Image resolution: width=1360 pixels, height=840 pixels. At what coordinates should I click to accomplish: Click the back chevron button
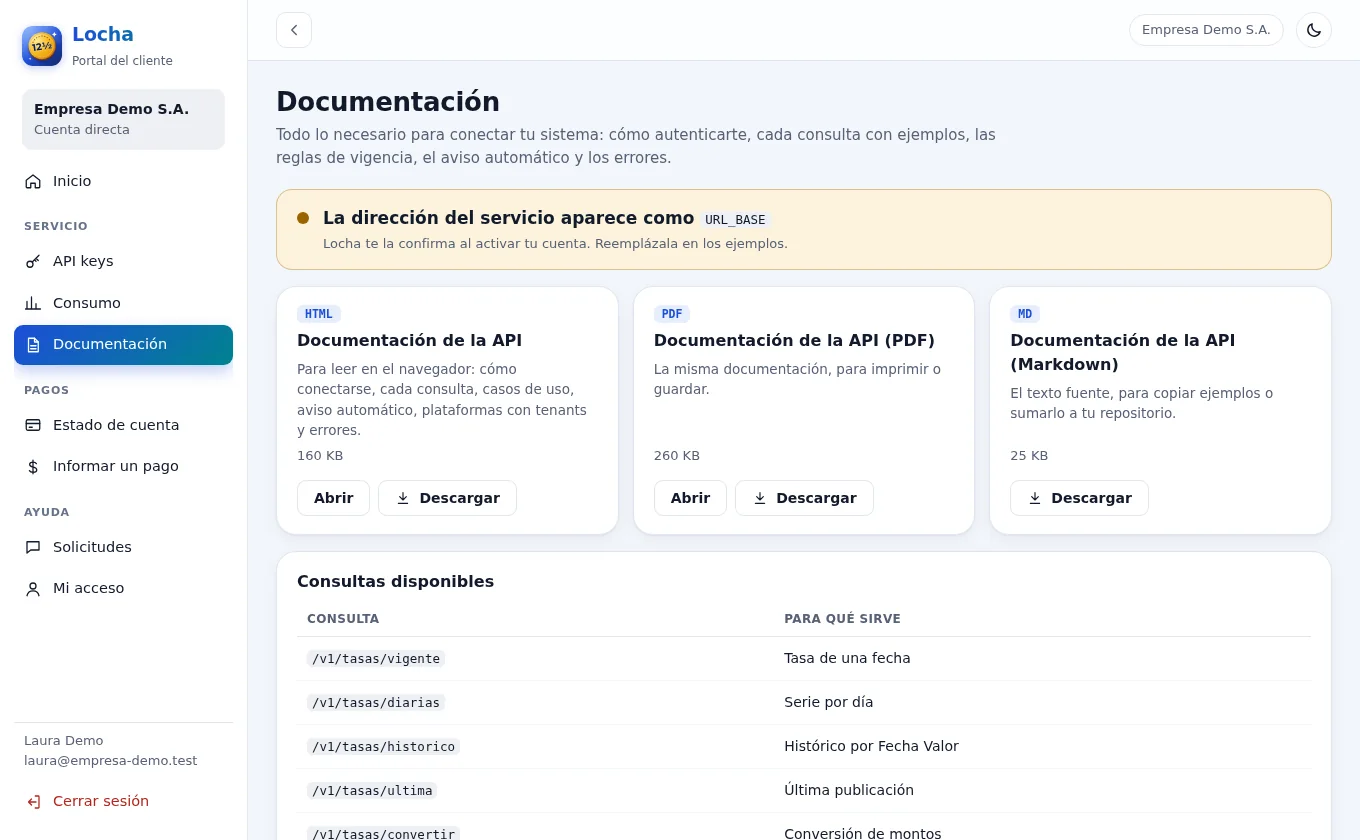coord(294,30)
